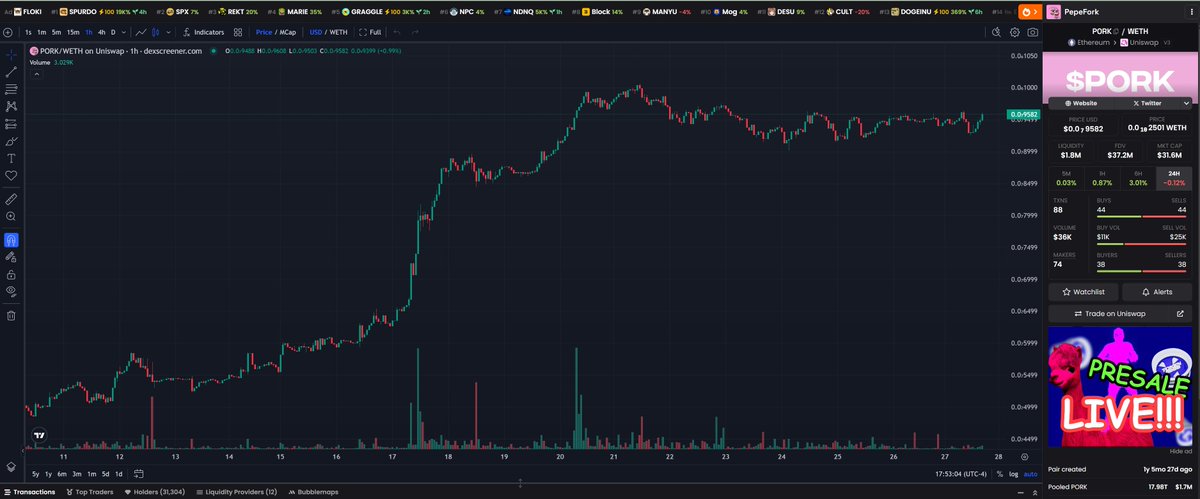Click the undo arrow
1200x499 pixels.
point(398,32)
